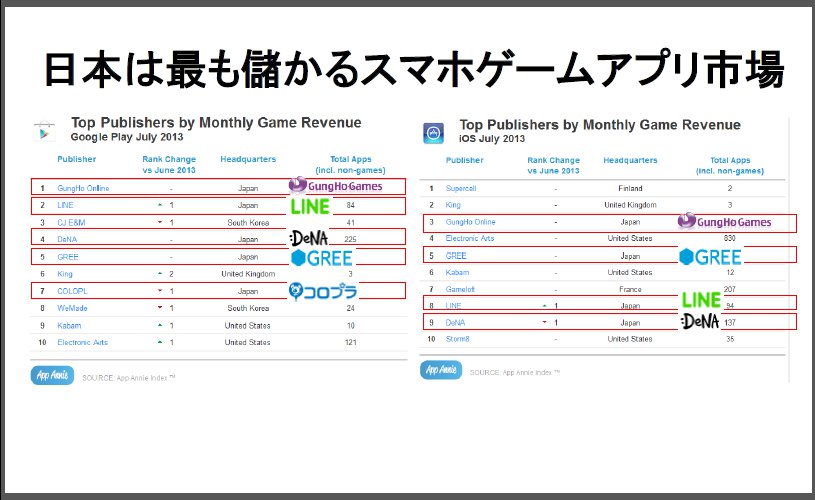Click the 'Google Play July 2013' subtitle

127,137
